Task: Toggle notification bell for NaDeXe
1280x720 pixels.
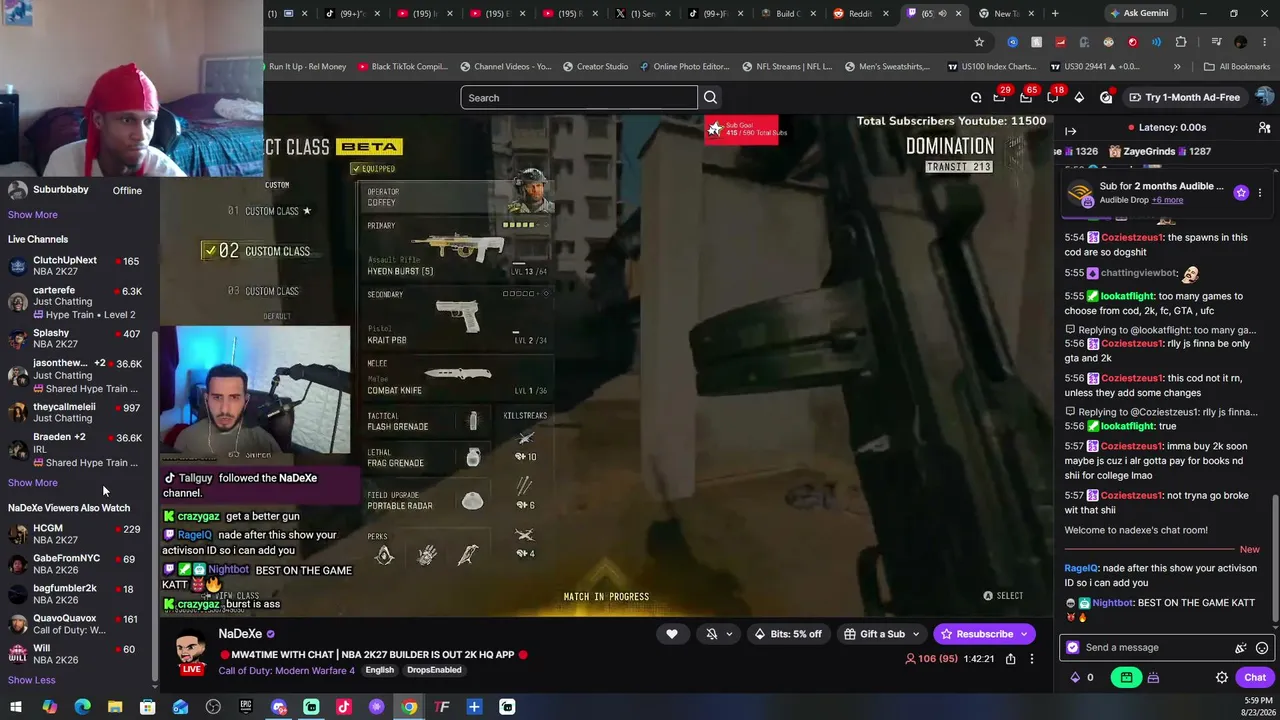Action: pyautogui.click(x=712, y=634)
